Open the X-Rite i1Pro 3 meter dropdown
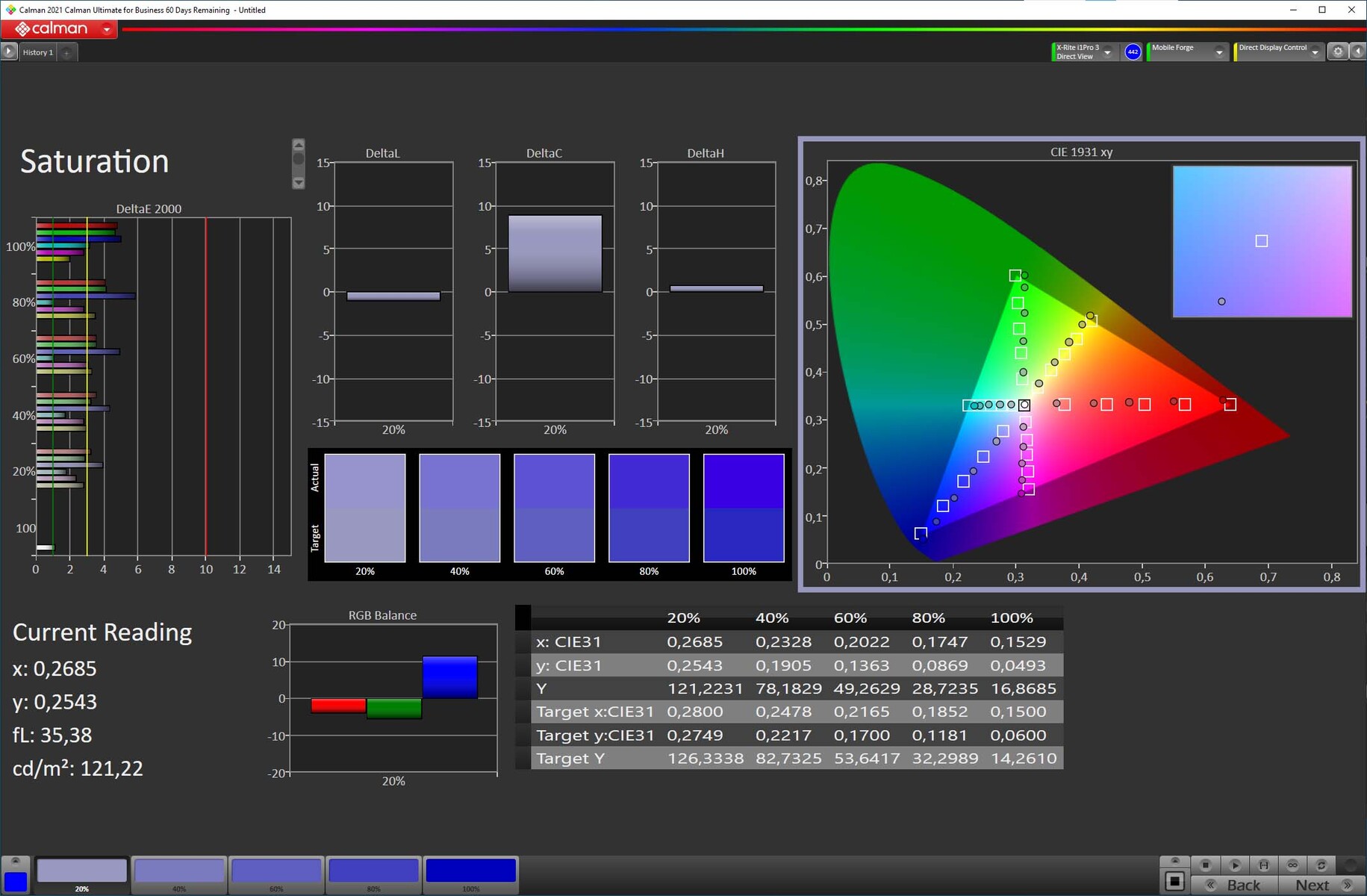Viewport: 1367px width, 896px height. [x=1108, y=52]
